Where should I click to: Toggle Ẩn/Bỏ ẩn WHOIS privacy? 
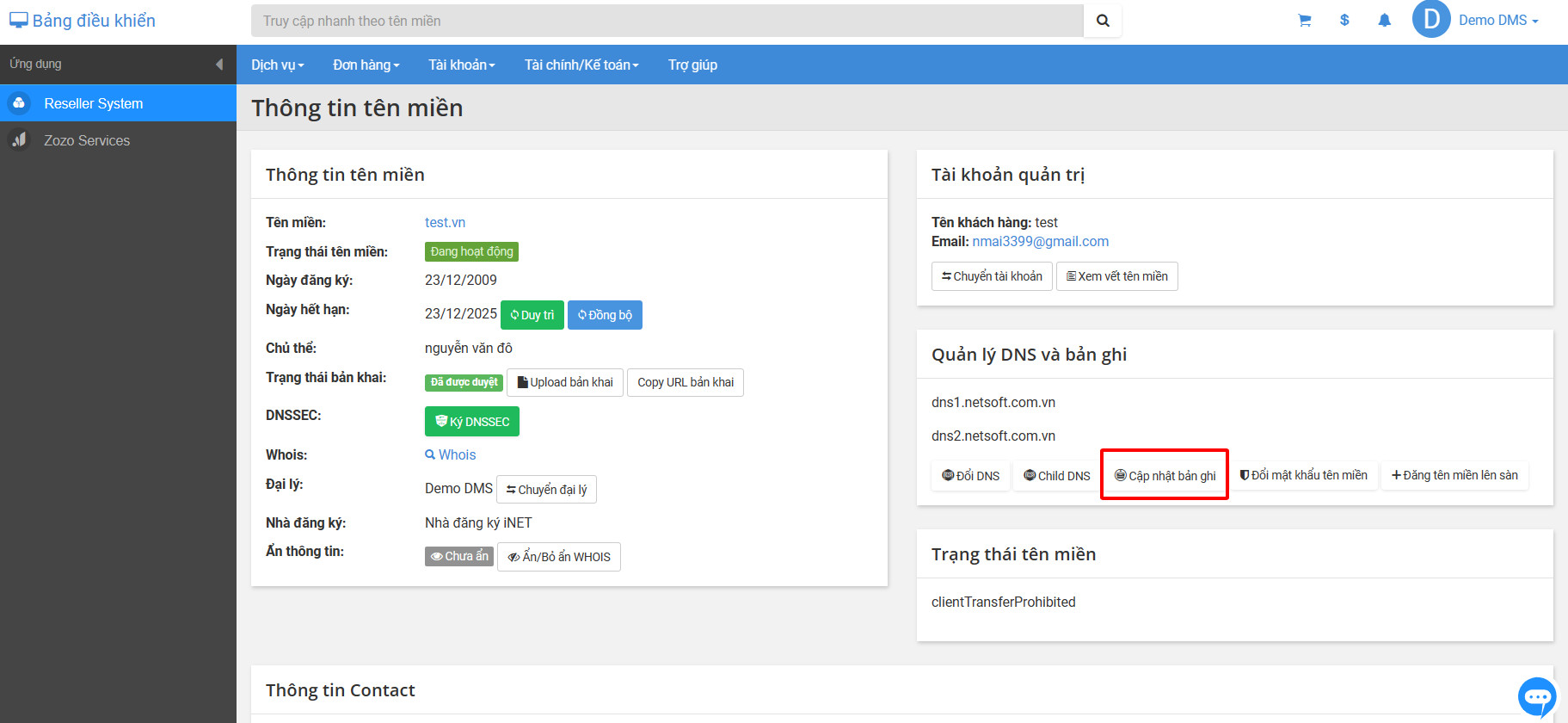(x=559, y=557)
